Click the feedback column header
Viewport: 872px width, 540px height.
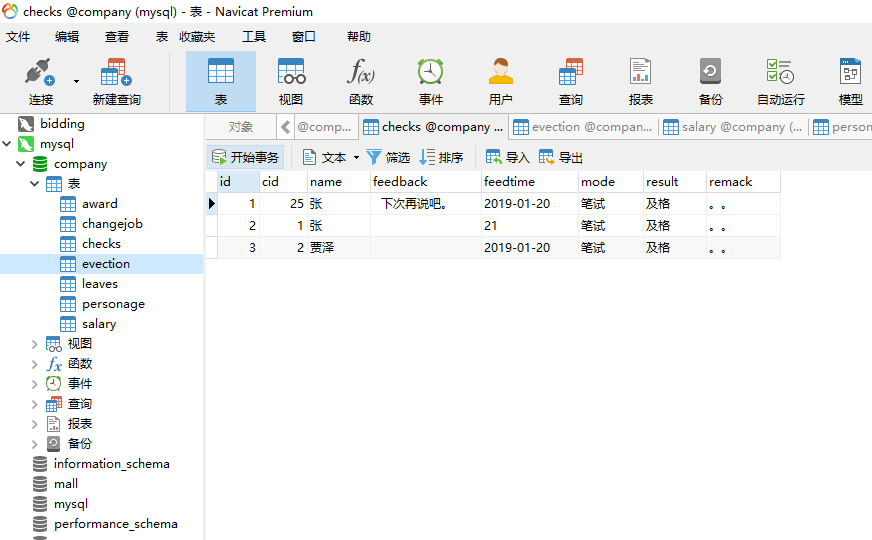point(425,182)
